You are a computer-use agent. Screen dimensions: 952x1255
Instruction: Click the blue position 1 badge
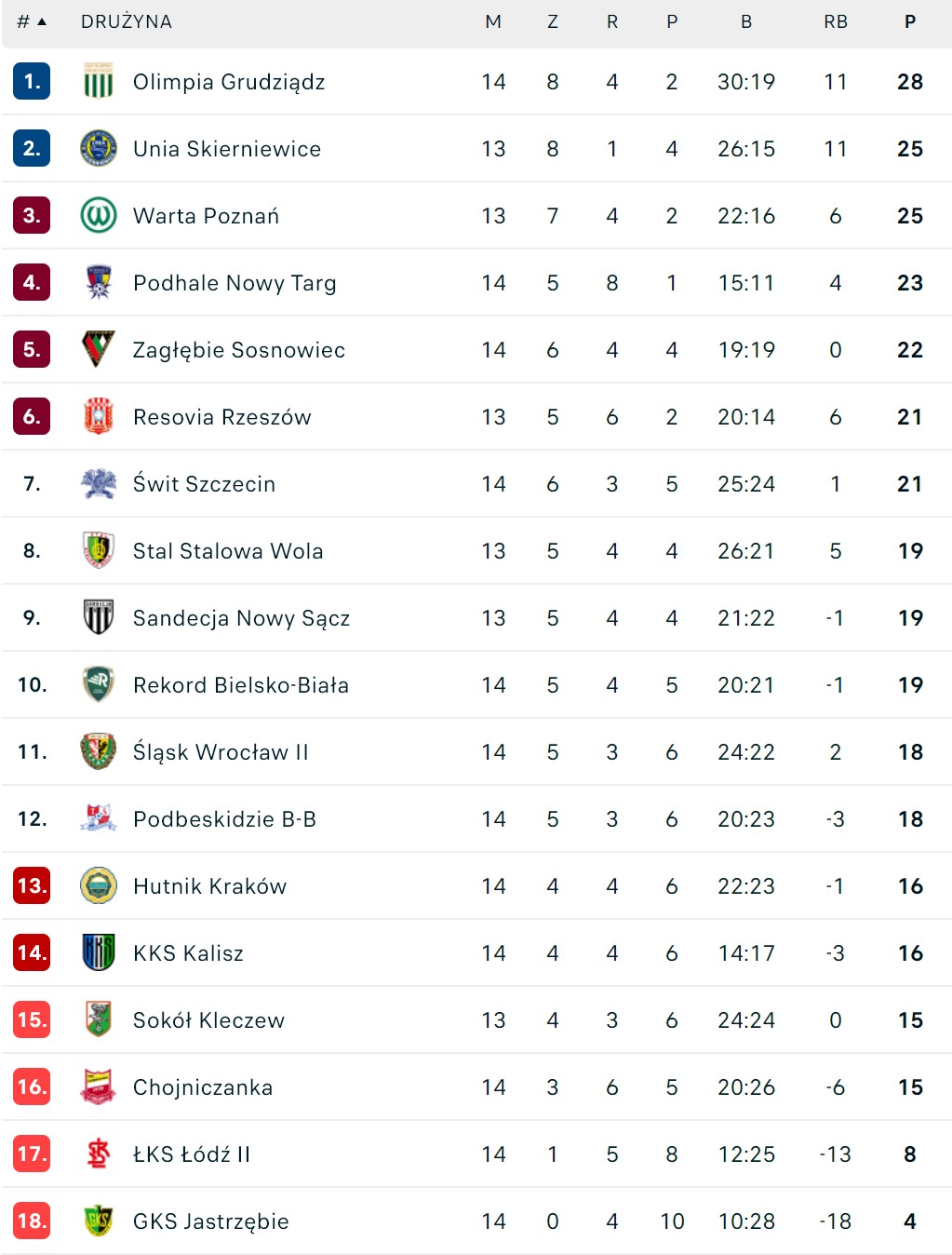pyautogui.click(x=32, y=82)
